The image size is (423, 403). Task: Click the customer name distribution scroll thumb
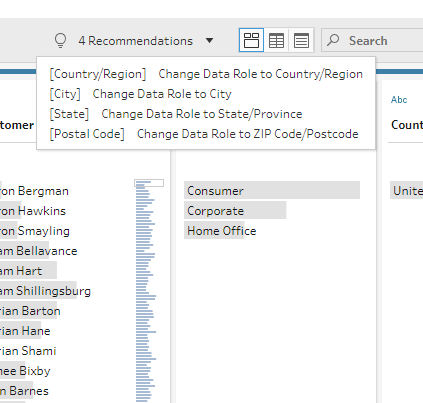pos(149,183)
